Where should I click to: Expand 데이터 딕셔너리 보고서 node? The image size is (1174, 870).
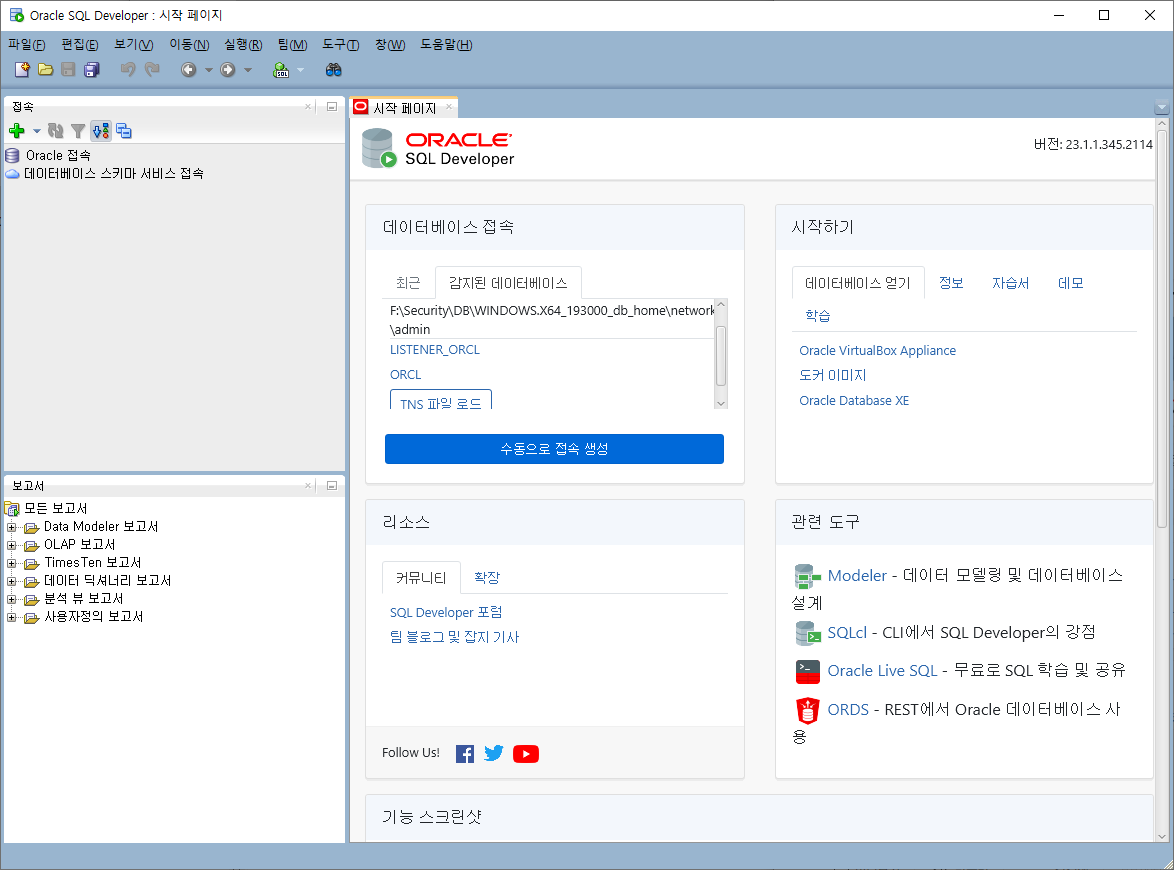click(11, 581)
